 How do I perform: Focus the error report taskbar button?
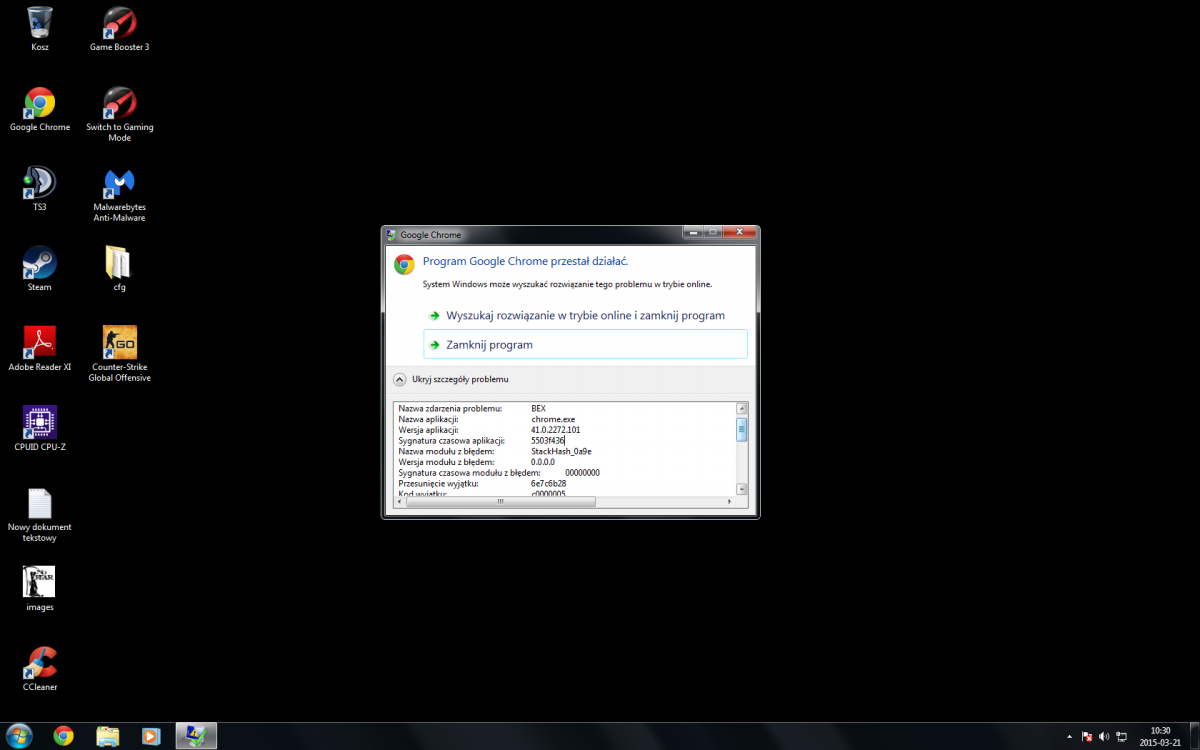196,735
